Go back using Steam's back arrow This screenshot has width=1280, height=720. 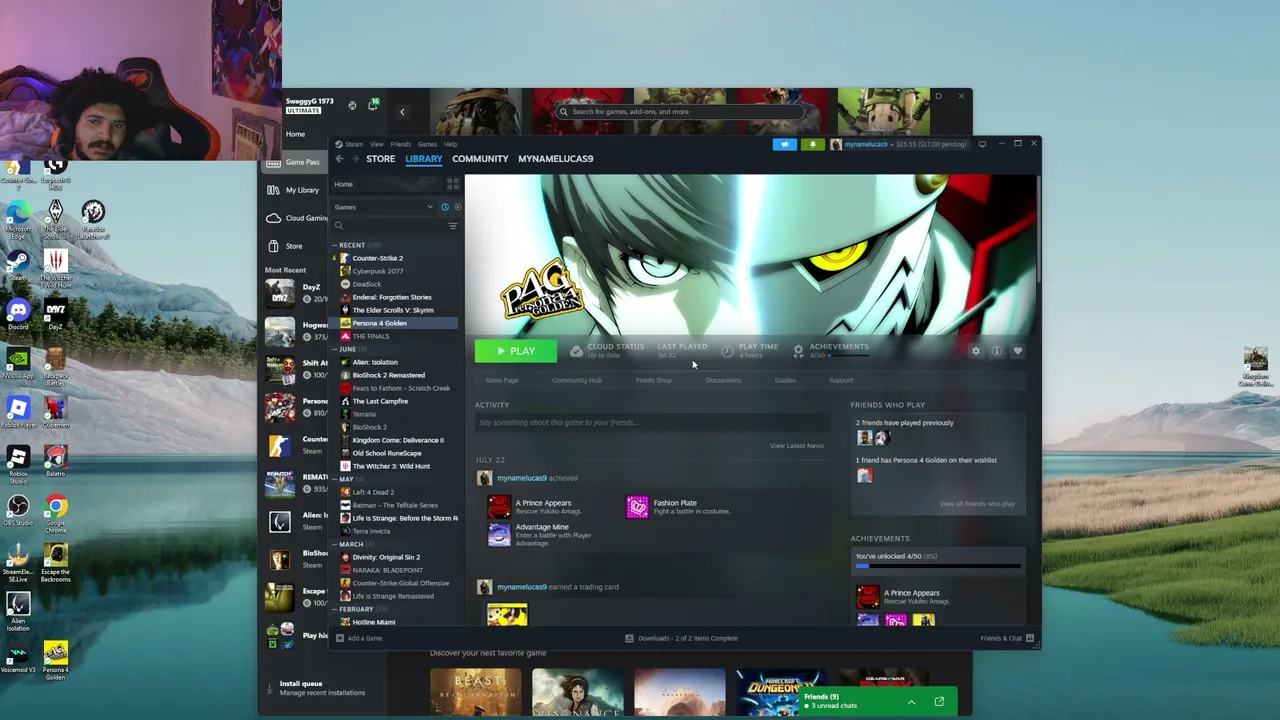tap(339, 159)
